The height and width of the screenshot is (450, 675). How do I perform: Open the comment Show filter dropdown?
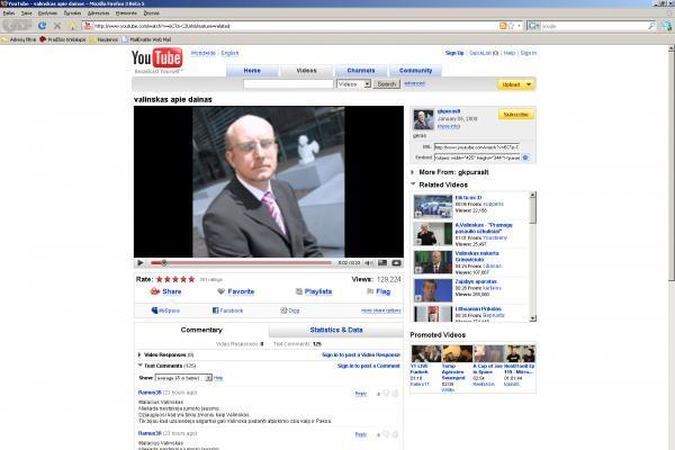click(208, 378)
